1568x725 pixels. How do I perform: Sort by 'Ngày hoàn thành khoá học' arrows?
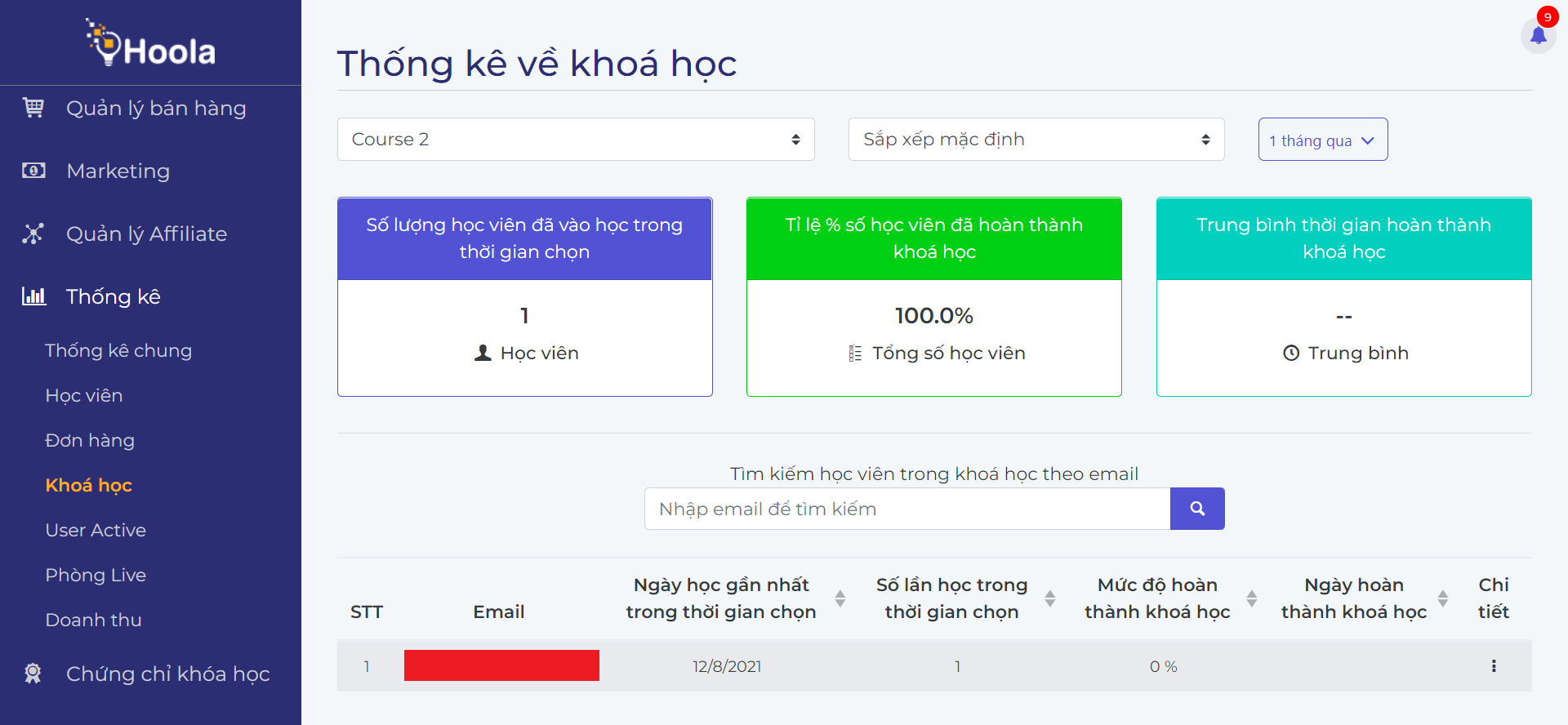(1442, 598)
